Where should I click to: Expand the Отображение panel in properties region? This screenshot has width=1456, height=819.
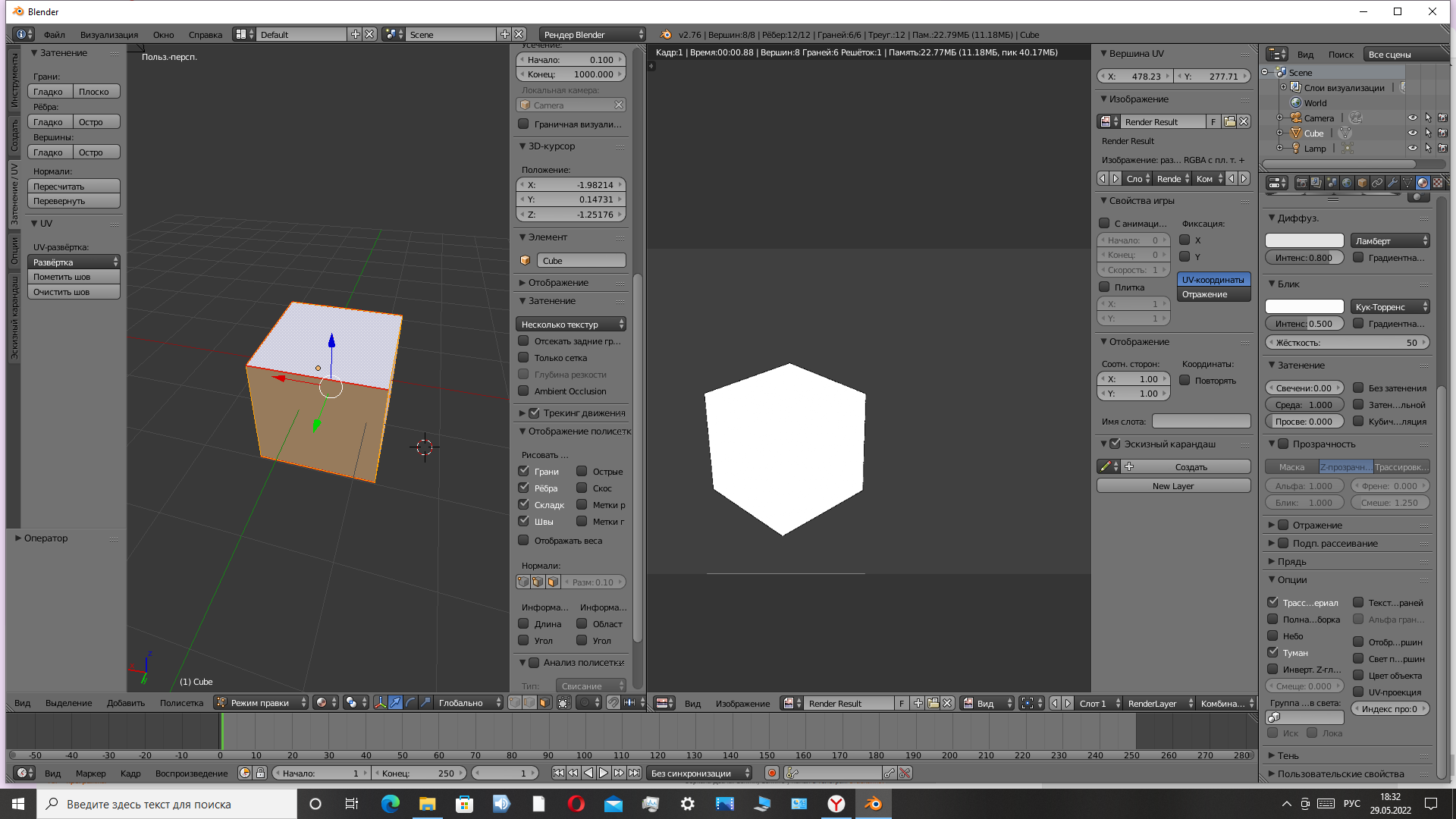coord(558,283)
